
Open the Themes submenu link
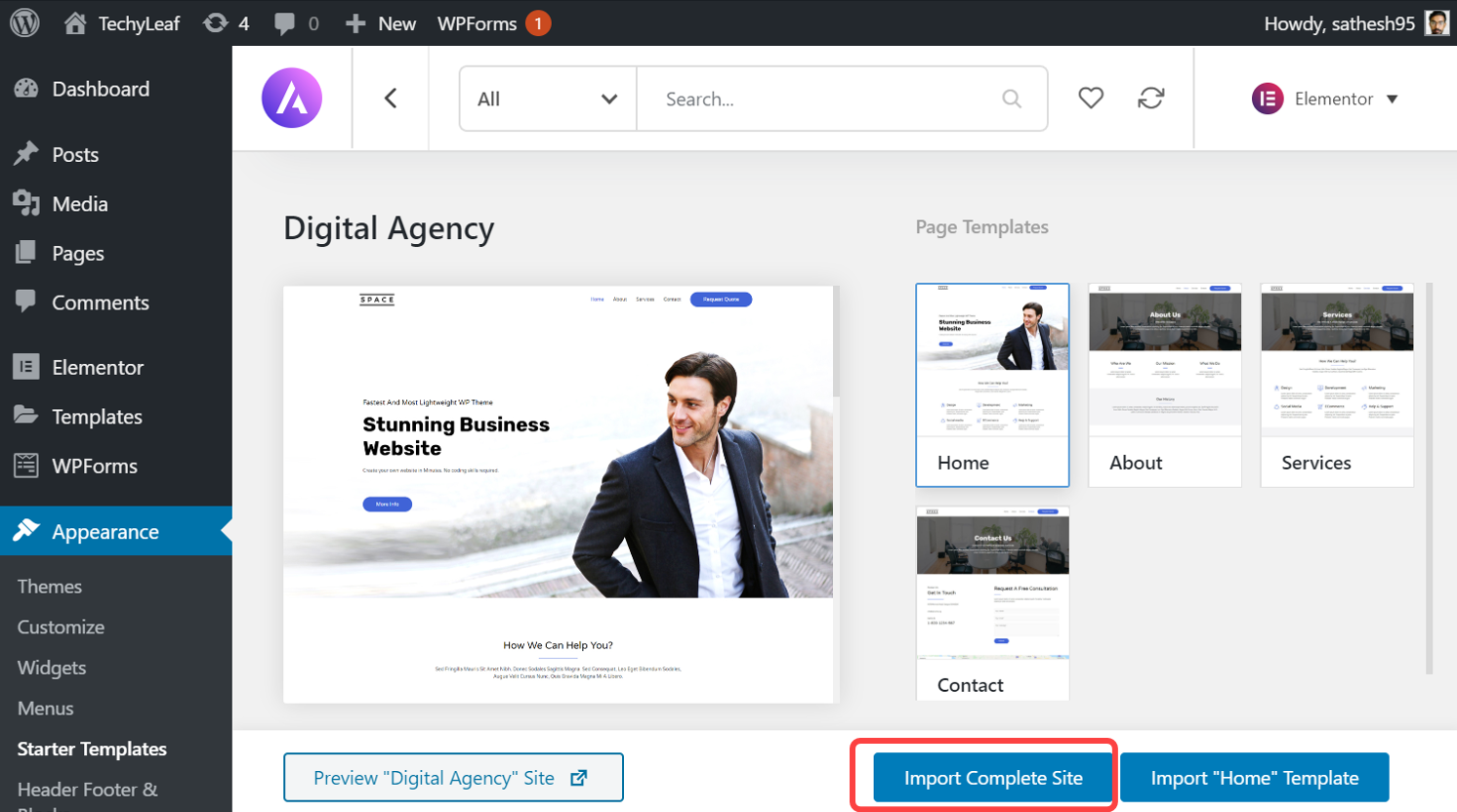point(50,587)
